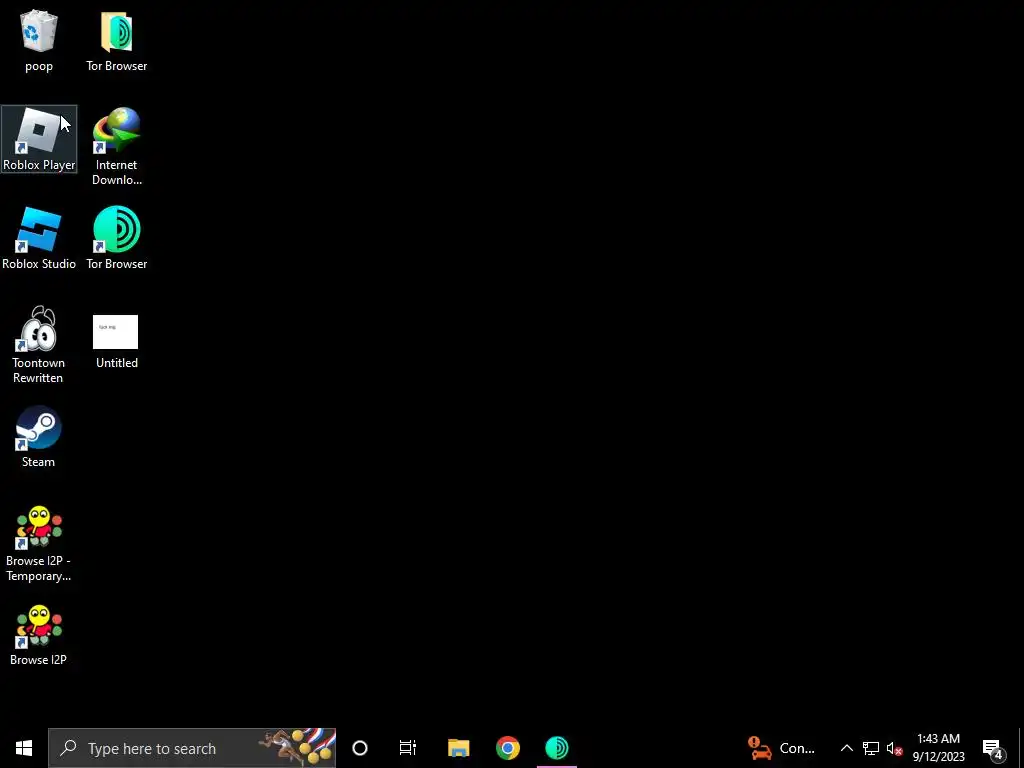This screenshot has height=768, width=1024.
Task: Select the Recycle Bin named poop
Action: tap(39, 41)
